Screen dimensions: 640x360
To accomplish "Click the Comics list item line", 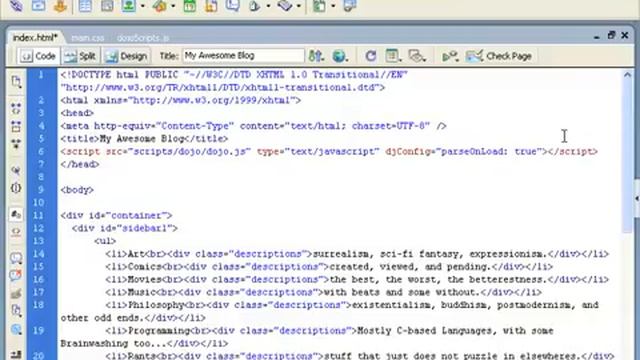I will click(329, 267).
